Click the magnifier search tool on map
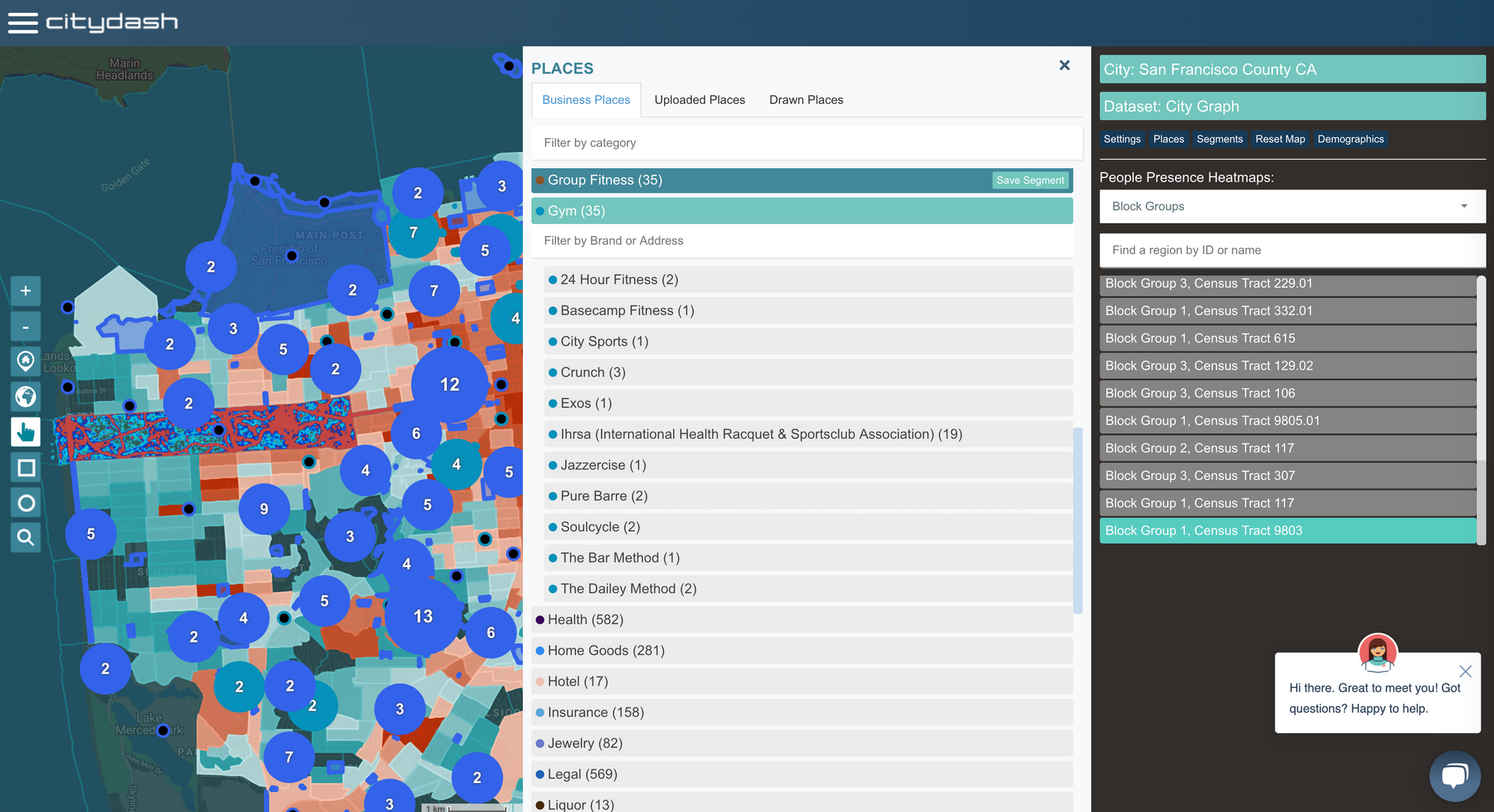This screenshot has height=812, width=1494. tap(25, 537)
